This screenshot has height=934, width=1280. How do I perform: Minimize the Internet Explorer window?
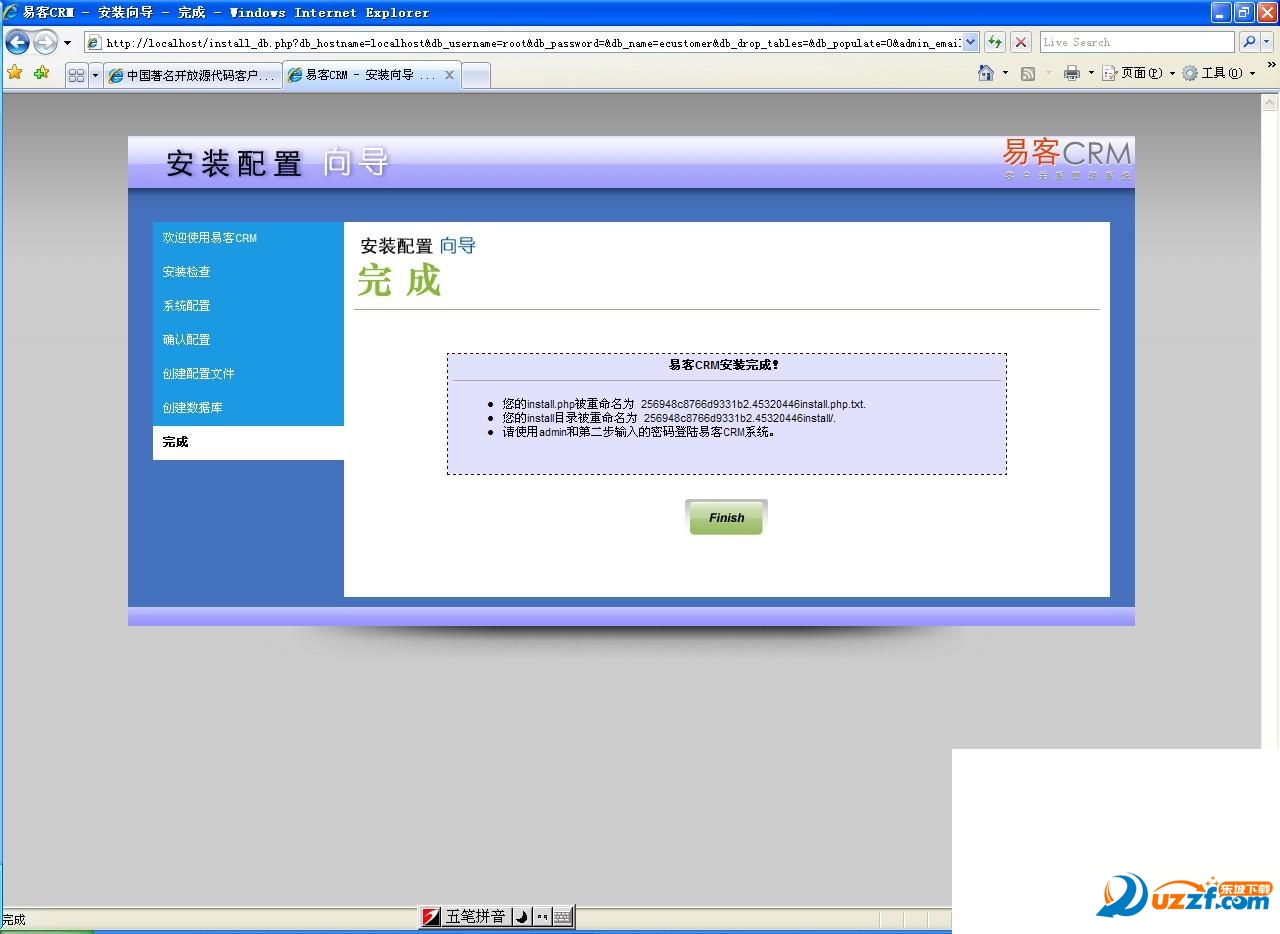1221,12
